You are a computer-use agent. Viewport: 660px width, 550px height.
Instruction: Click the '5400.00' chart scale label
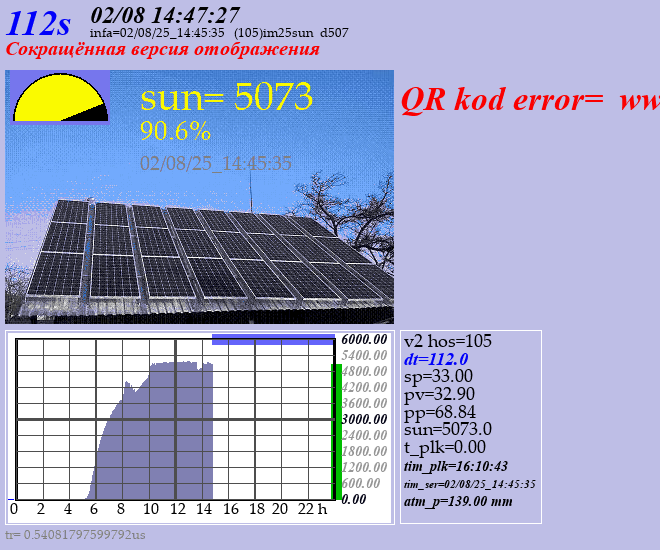[x=364, y=355]
